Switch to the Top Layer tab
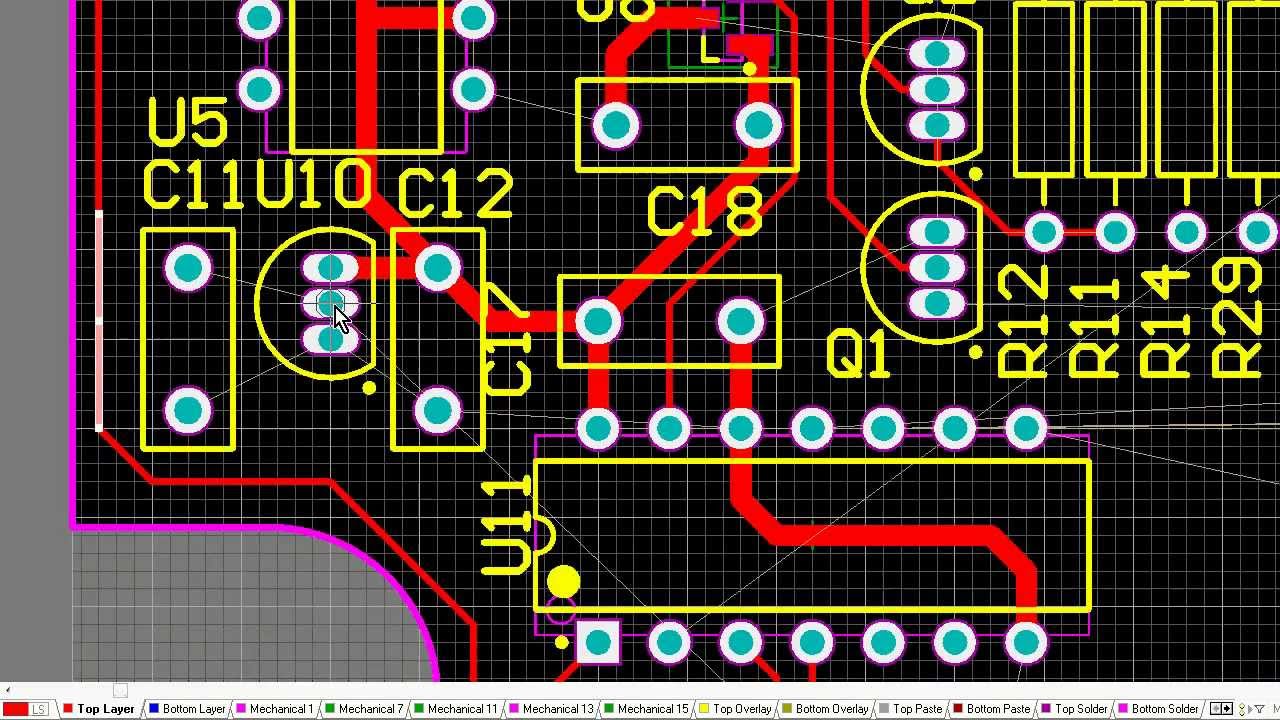This screenshot has width=1280, height=720. 99,709
